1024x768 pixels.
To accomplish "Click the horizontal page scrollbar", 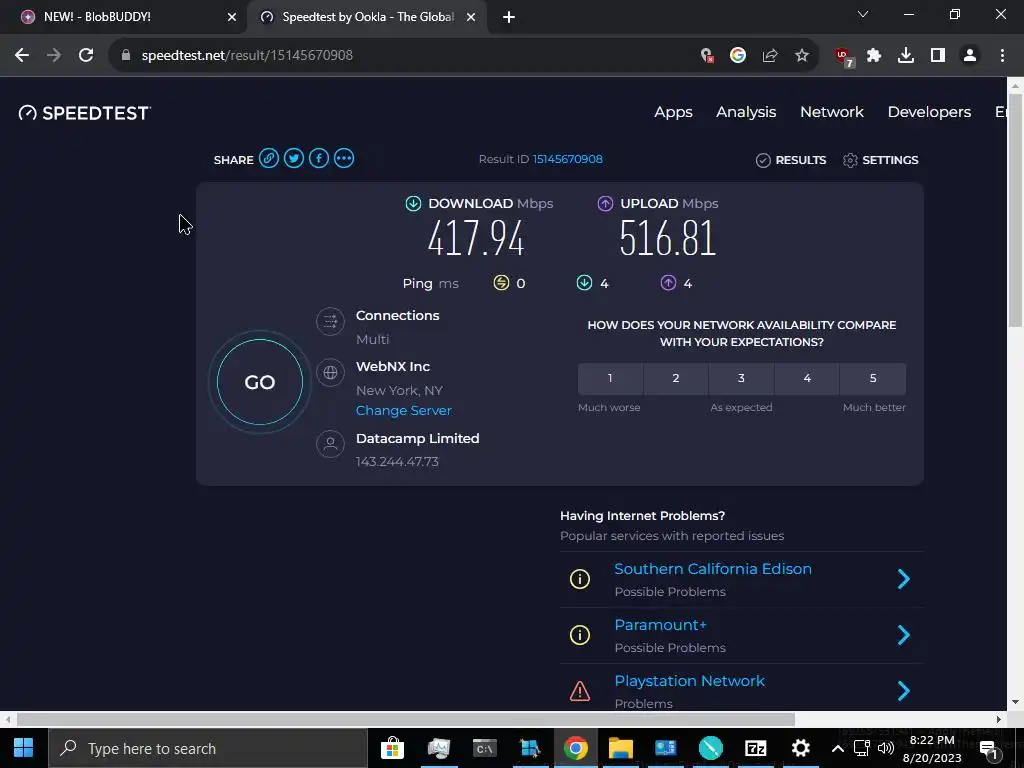I will pos(405,719).
